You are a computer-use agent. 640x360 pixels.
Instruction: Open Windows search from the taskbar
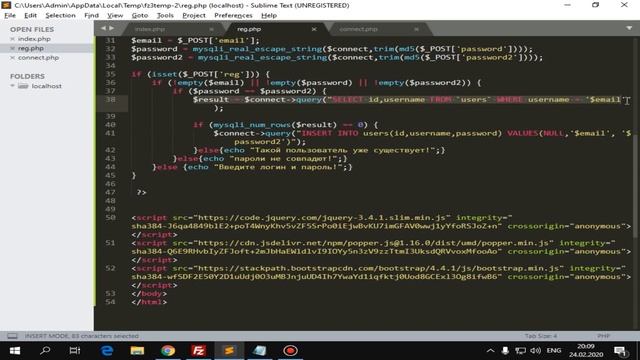[45, 351]
